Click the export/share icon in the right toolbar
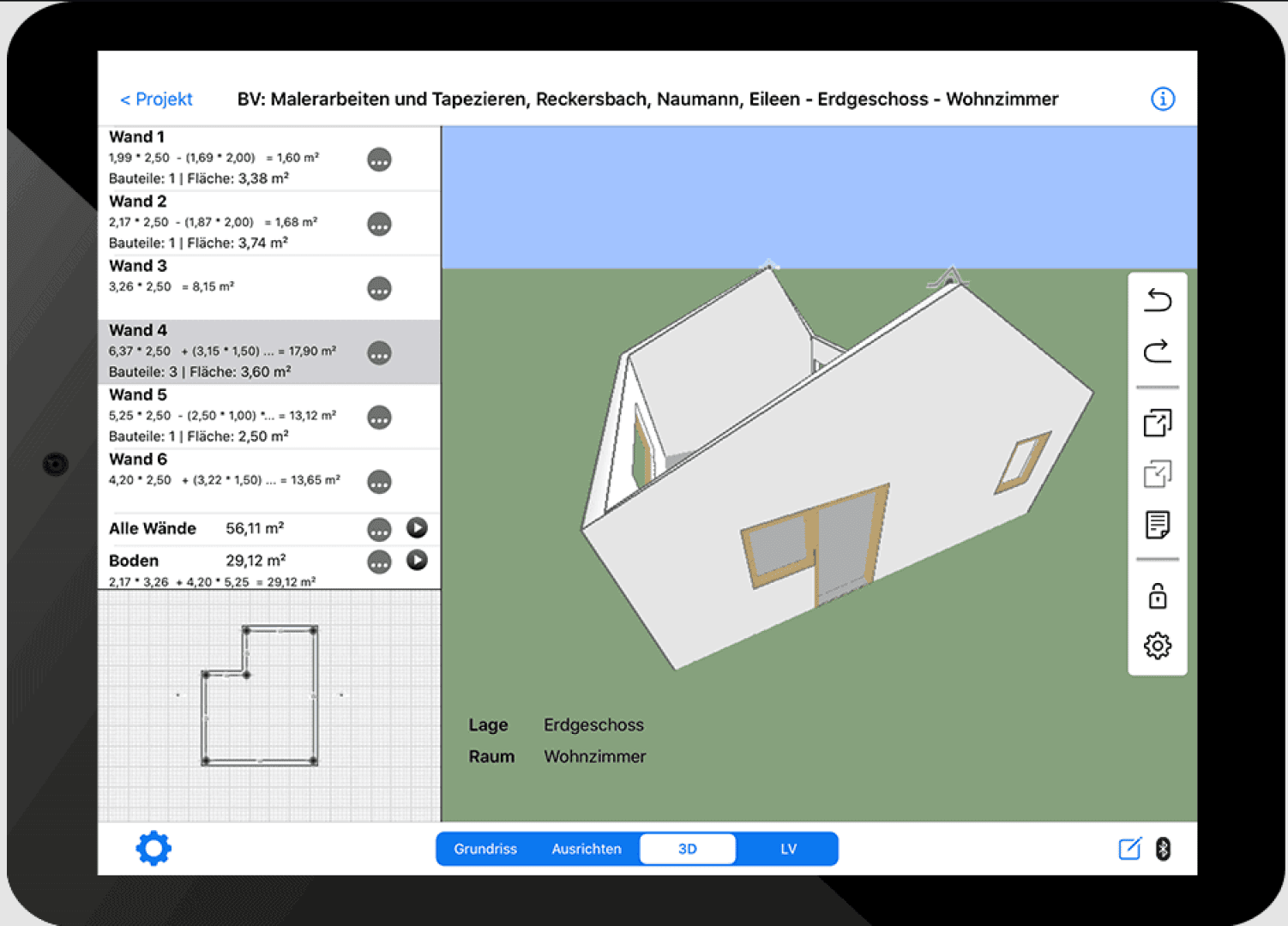 1158,422
